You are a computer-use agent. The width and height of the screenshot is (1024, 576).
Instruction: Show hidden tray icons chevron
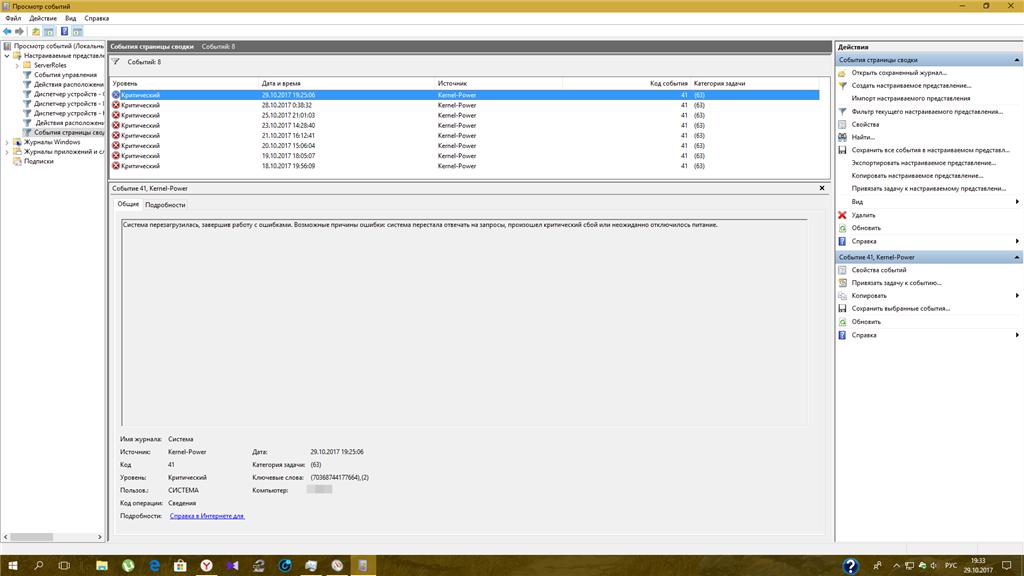click(x=896, y=566)
